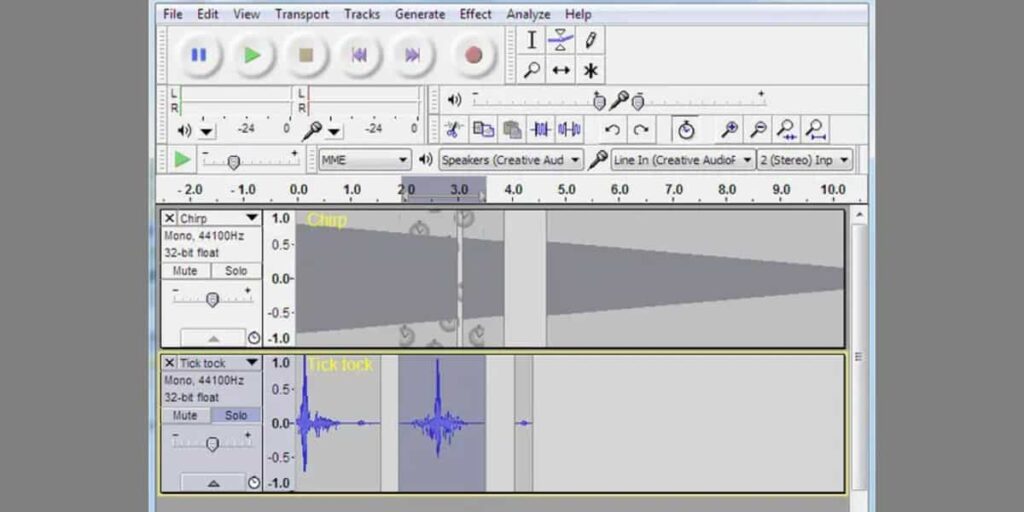Screen dimensions: 1024x512
Task: Select the Time Shift tool
Action: tap(560, 70)
